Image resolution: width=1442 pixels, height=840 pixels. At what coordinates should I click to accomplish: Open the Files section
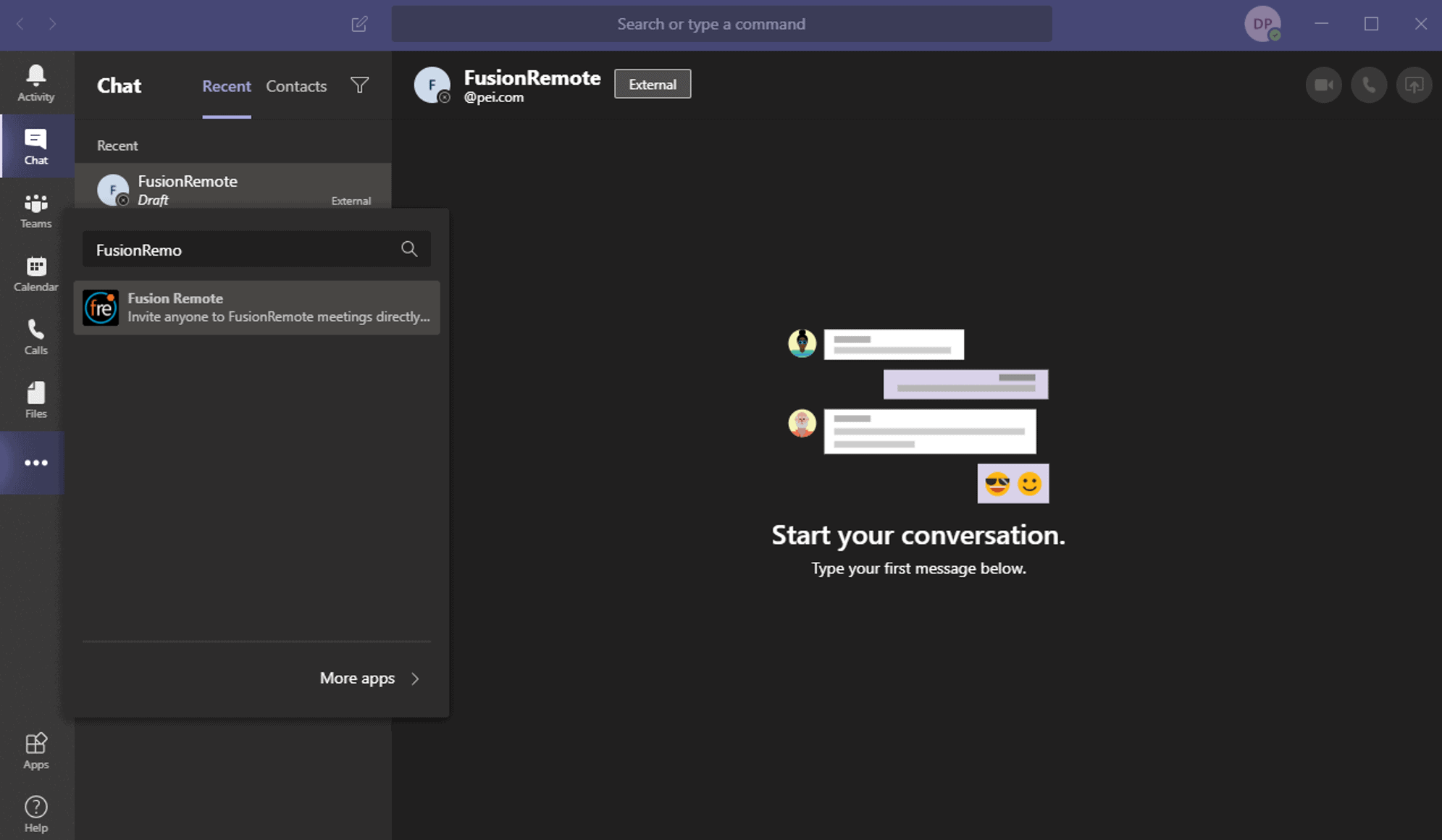[35, 400]
